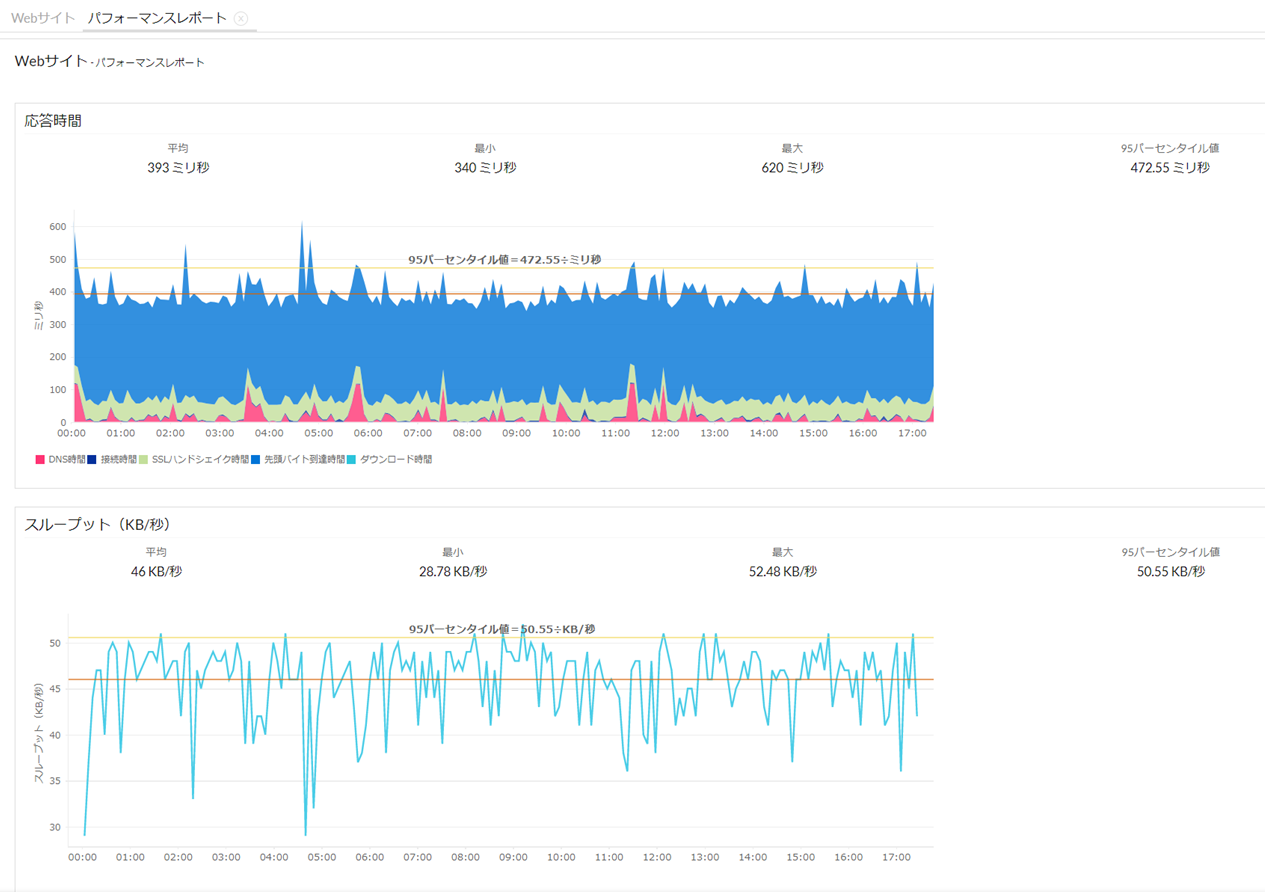Click the throughput 95パーセンタイル値 chart label
The width and height of the screenshot is (1265, 892).
point(502,629)
